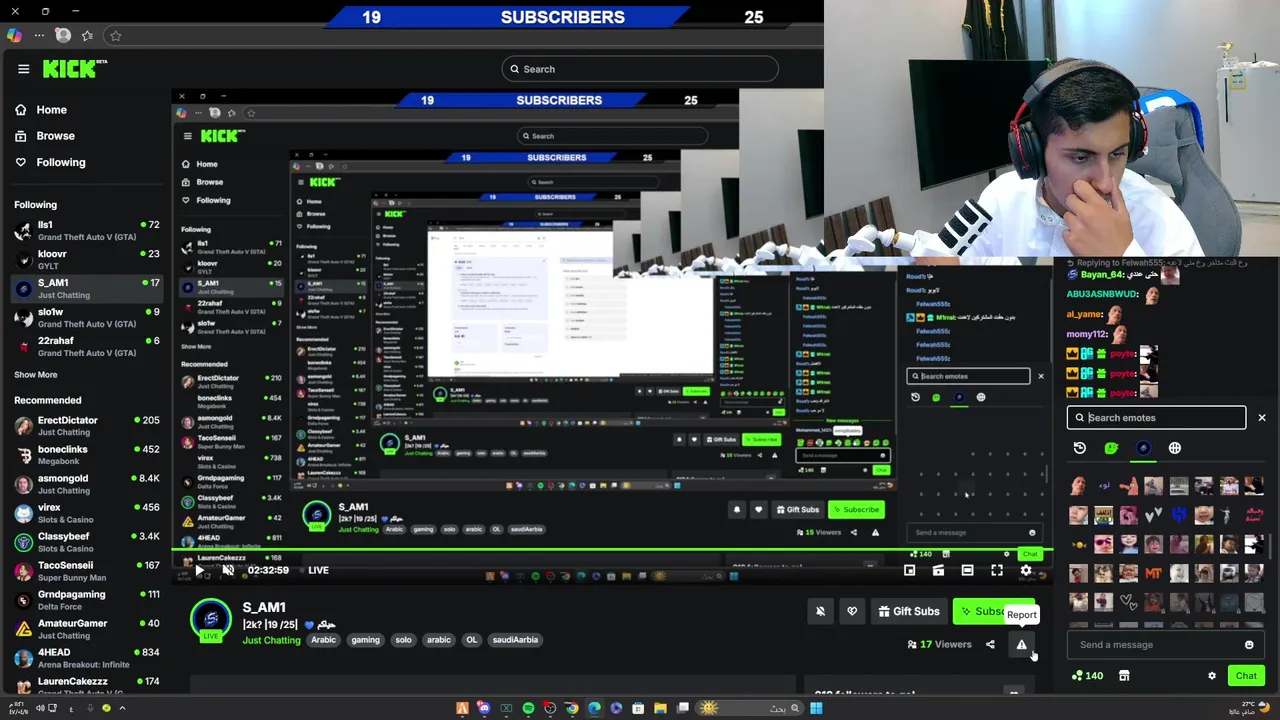Select the double hearts outline emote
The height and width of the screenshot is (720, 1280).
1128,602
